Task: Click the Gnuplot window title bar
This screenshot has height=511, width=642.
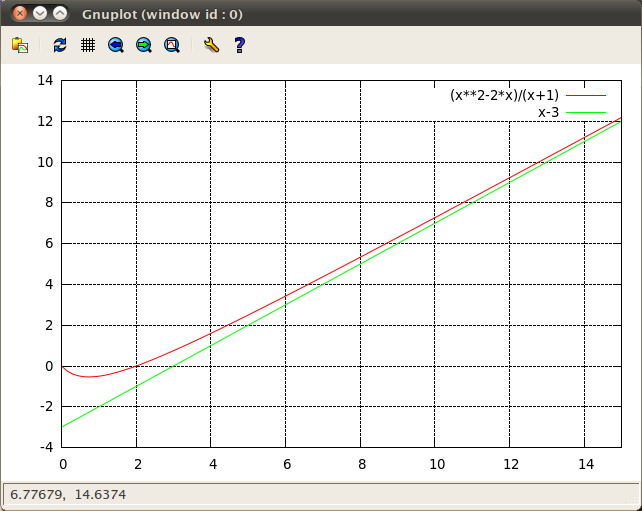Action: point(300,14)
